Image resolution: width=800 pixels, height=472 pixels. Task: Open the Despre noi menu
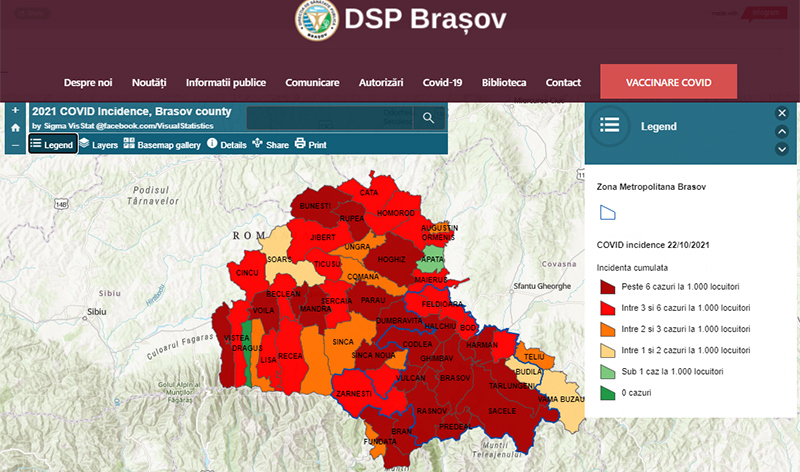click(x=88, y=82)
